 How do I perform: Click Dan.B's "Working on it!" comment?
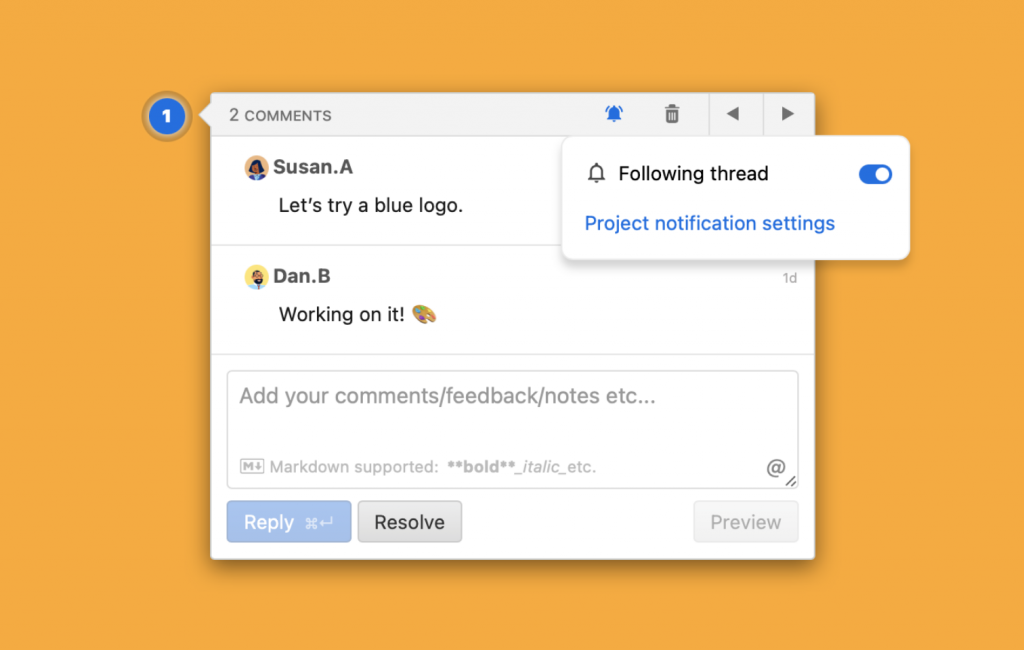357,315
